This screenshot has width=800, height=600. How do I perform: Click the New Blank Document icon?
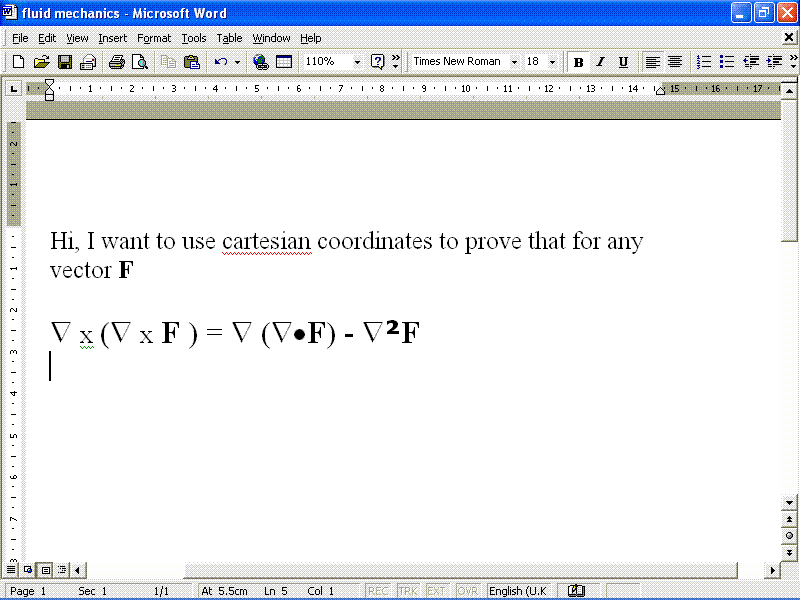pos(18,62)
